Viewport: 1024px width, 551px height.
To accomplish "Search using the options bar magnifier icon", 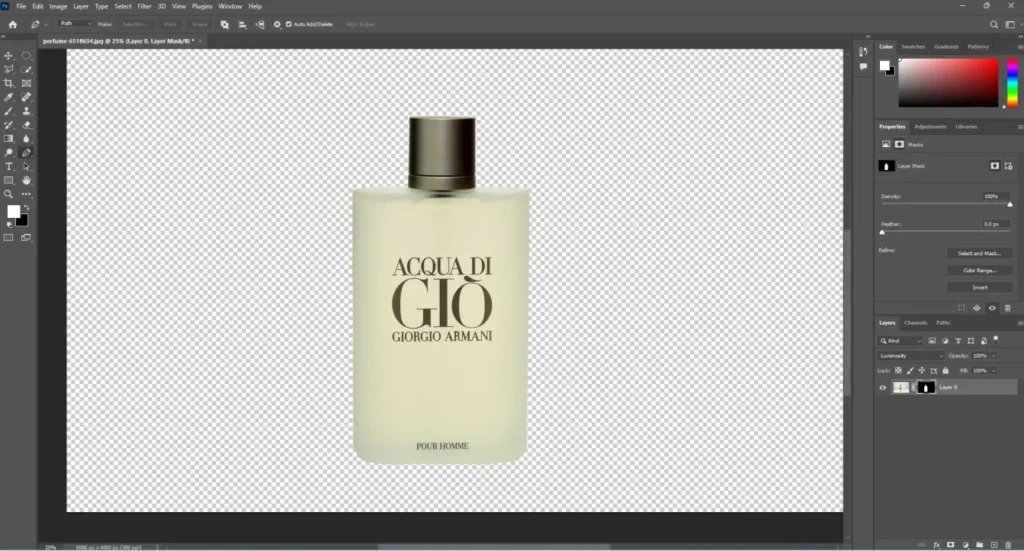I will 994,24.
